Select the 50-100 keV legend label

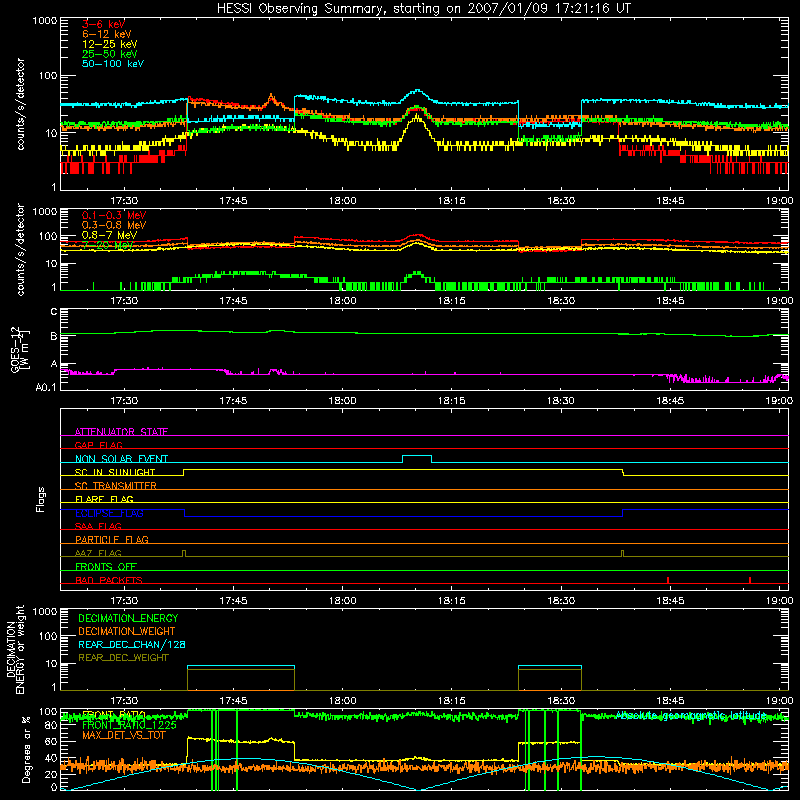tap(113, 64)
